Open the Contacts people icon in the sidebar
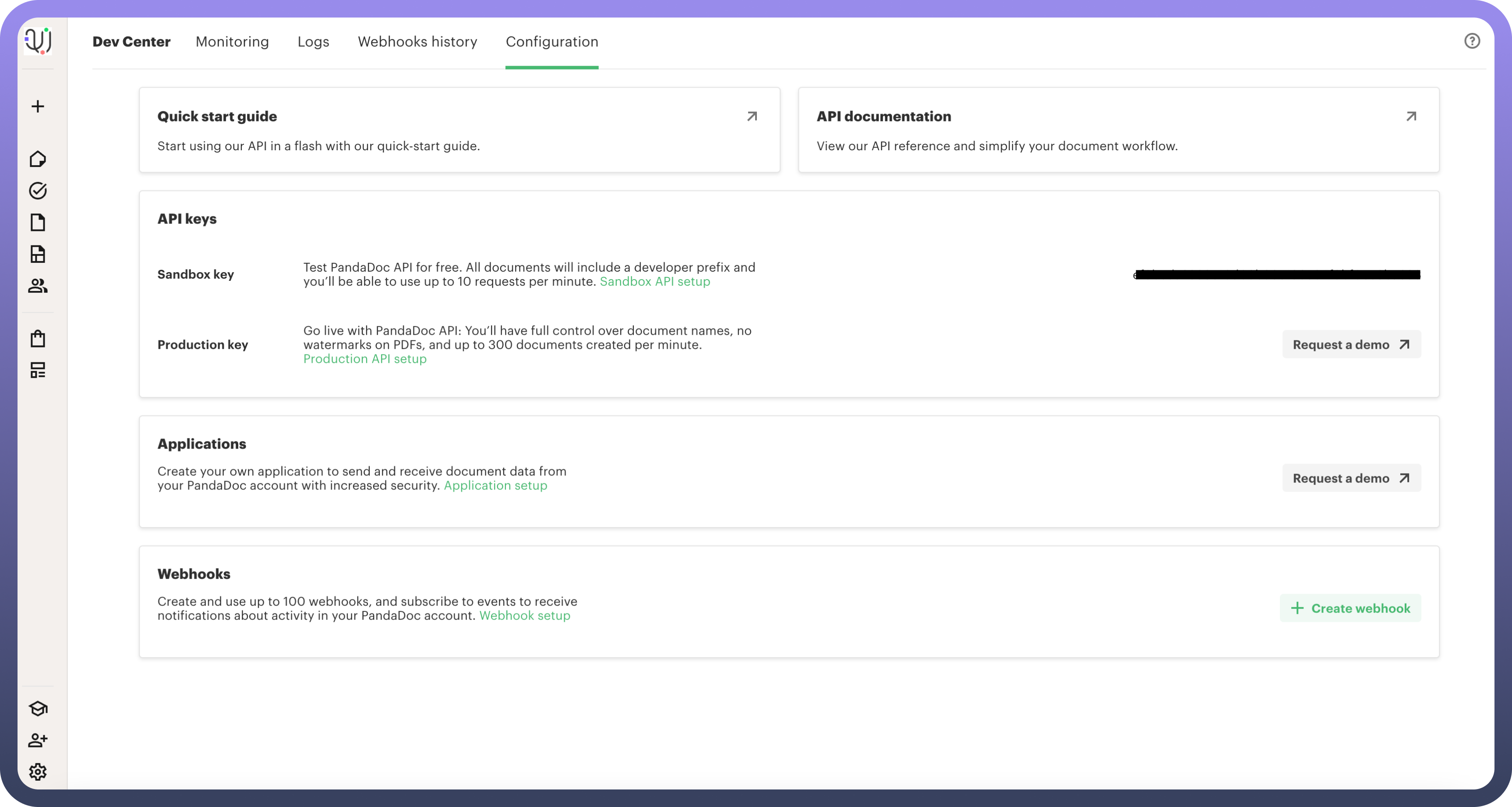 [x=38, y=286]
